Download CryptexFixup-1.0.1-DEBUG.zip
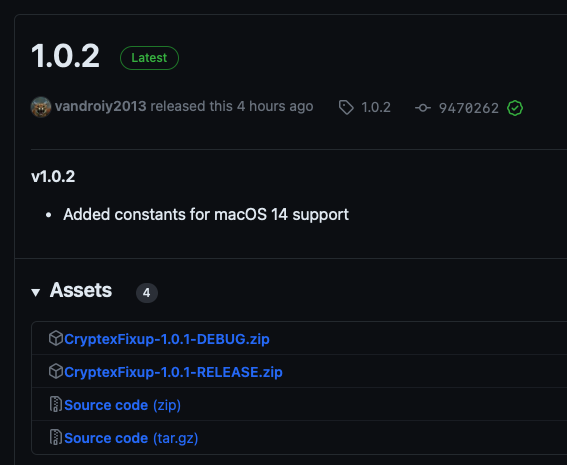This screenshot has height=465, width=567. pos(167,339)
